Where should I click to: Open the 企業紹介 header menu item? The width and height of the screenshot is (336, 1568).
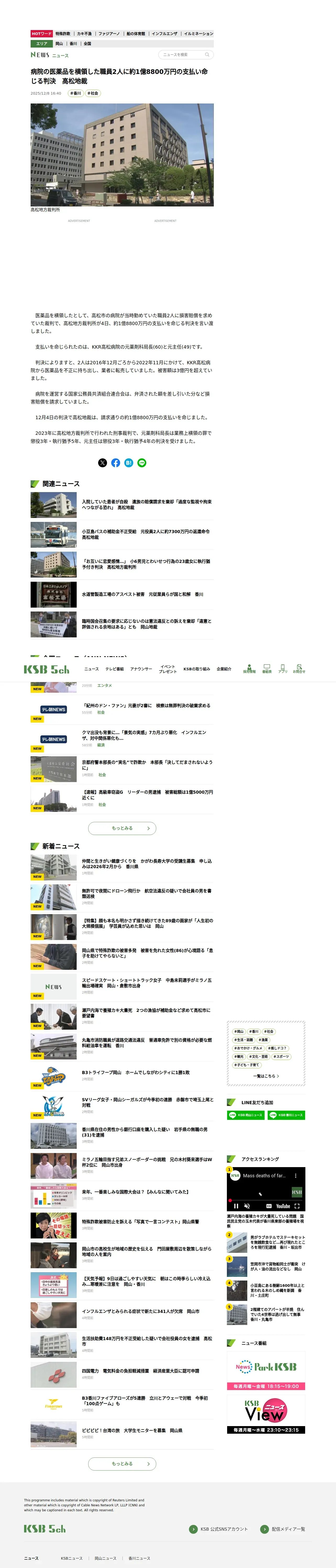tap(224, 669)
